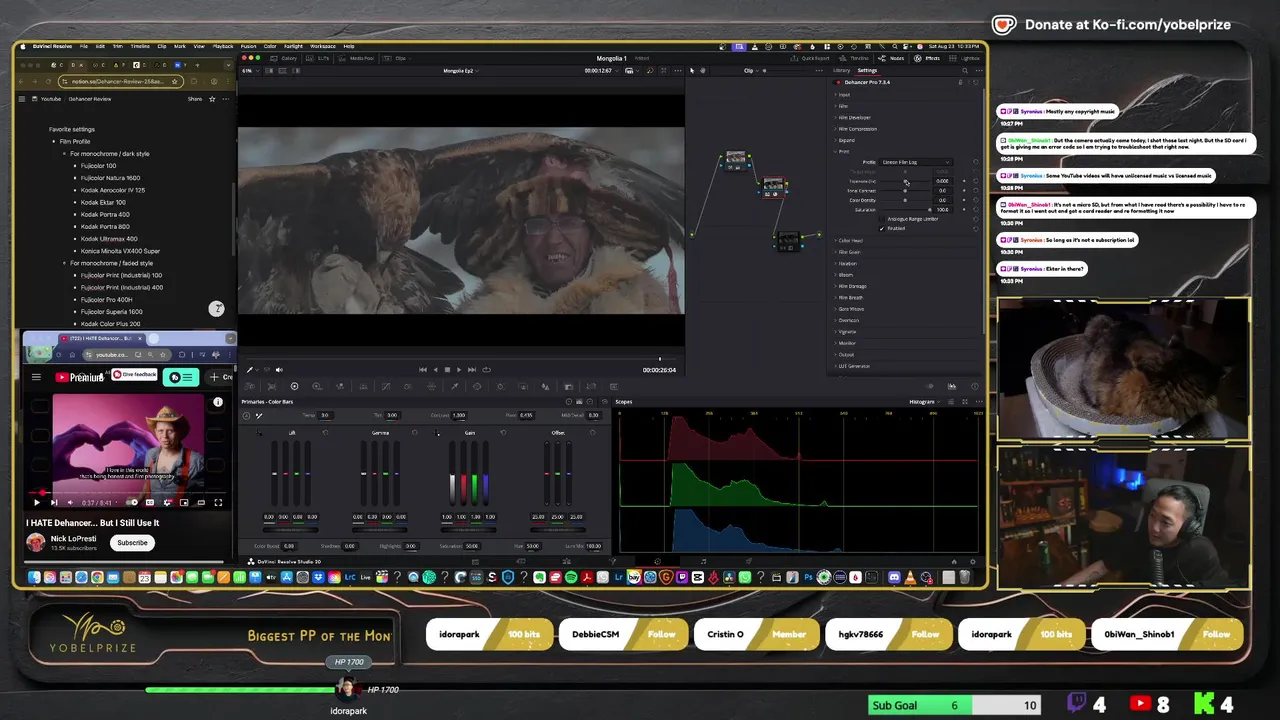
Task: Reset the Lift color bars
Action: [x=325, y=433]
